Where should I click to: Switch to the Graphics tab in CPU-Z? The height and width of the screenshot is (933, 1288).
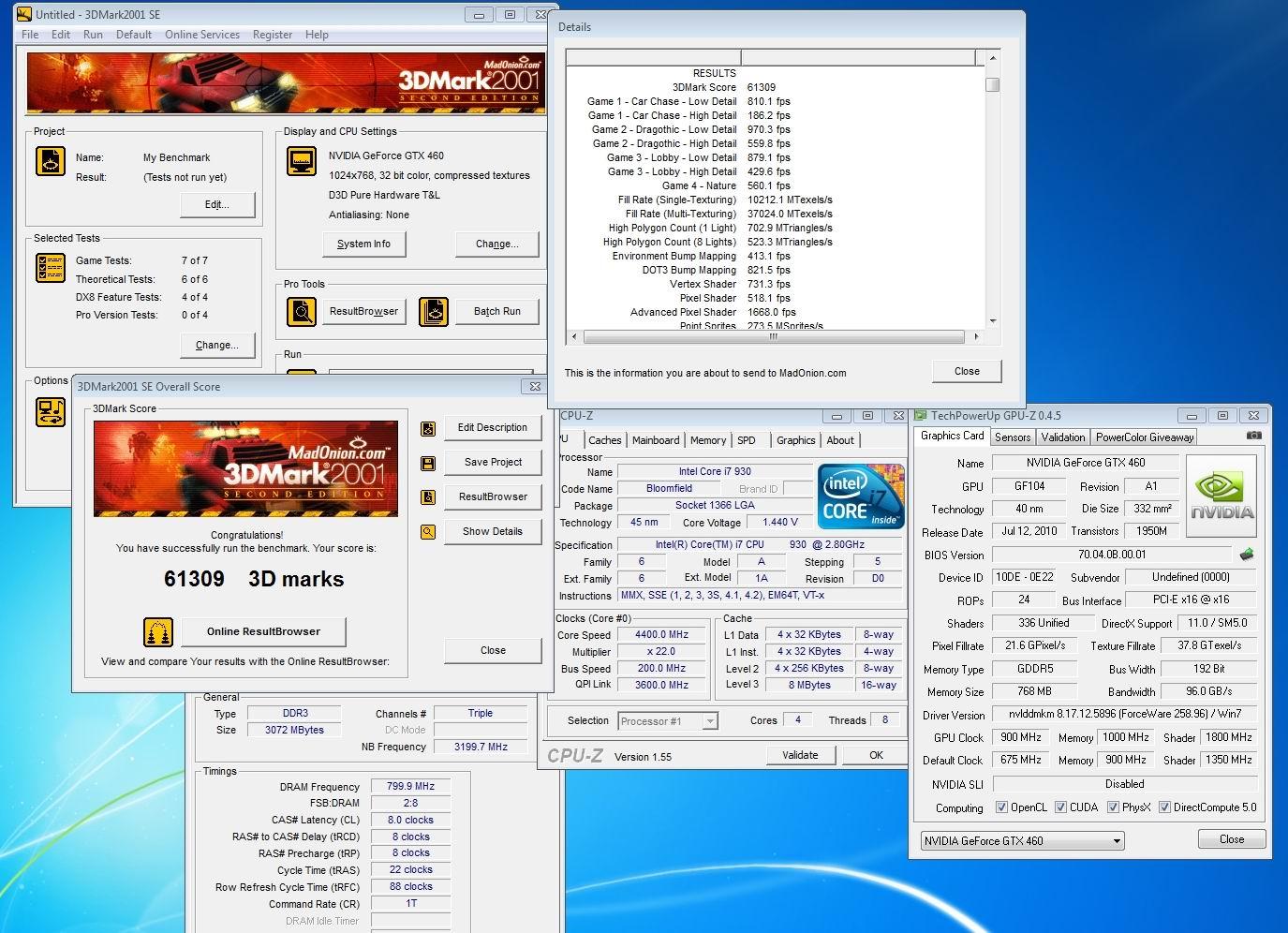(x=796, y=440)
